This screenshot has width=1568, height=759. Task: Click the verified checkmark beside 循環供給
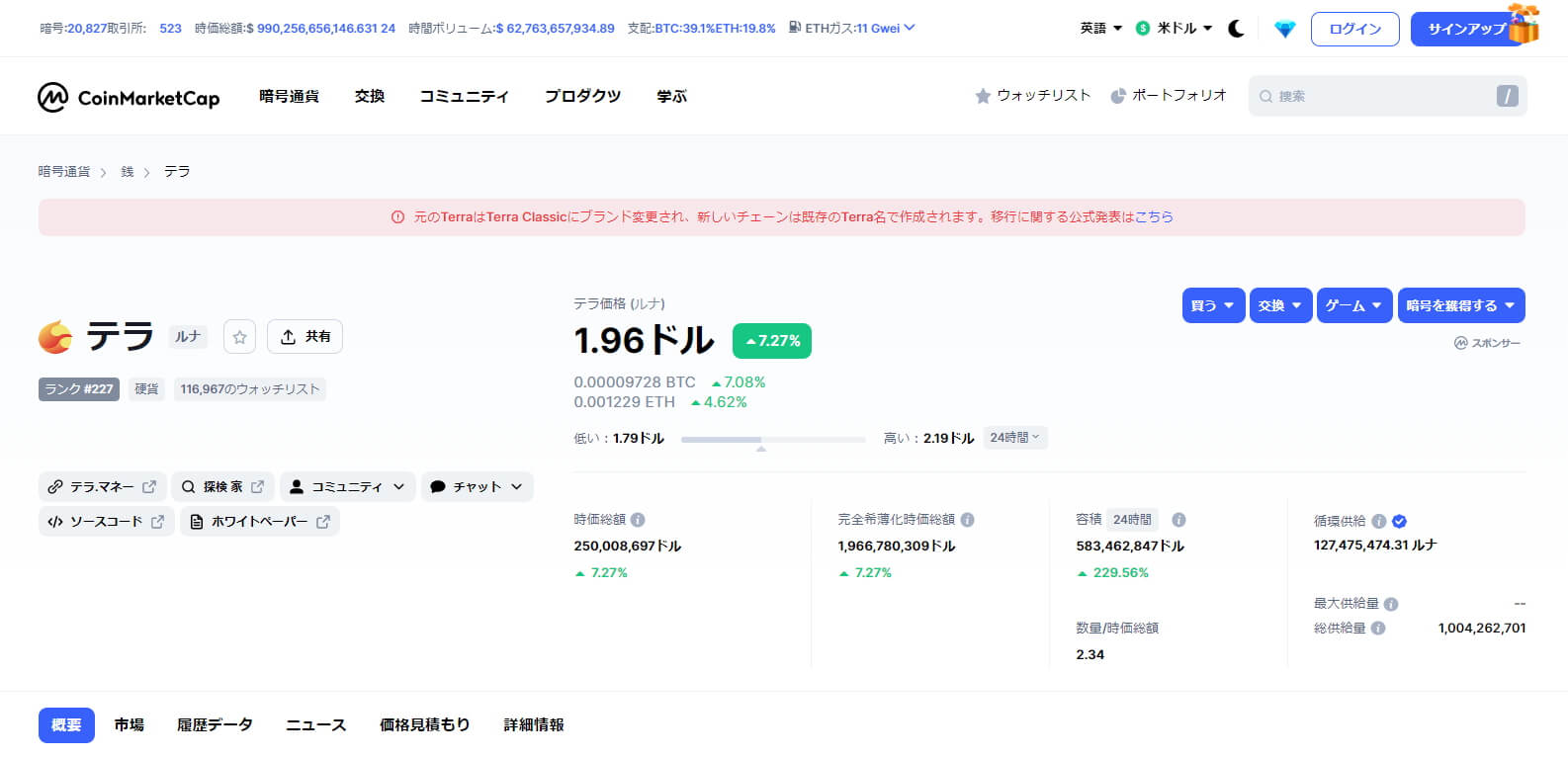(1399, 522)
